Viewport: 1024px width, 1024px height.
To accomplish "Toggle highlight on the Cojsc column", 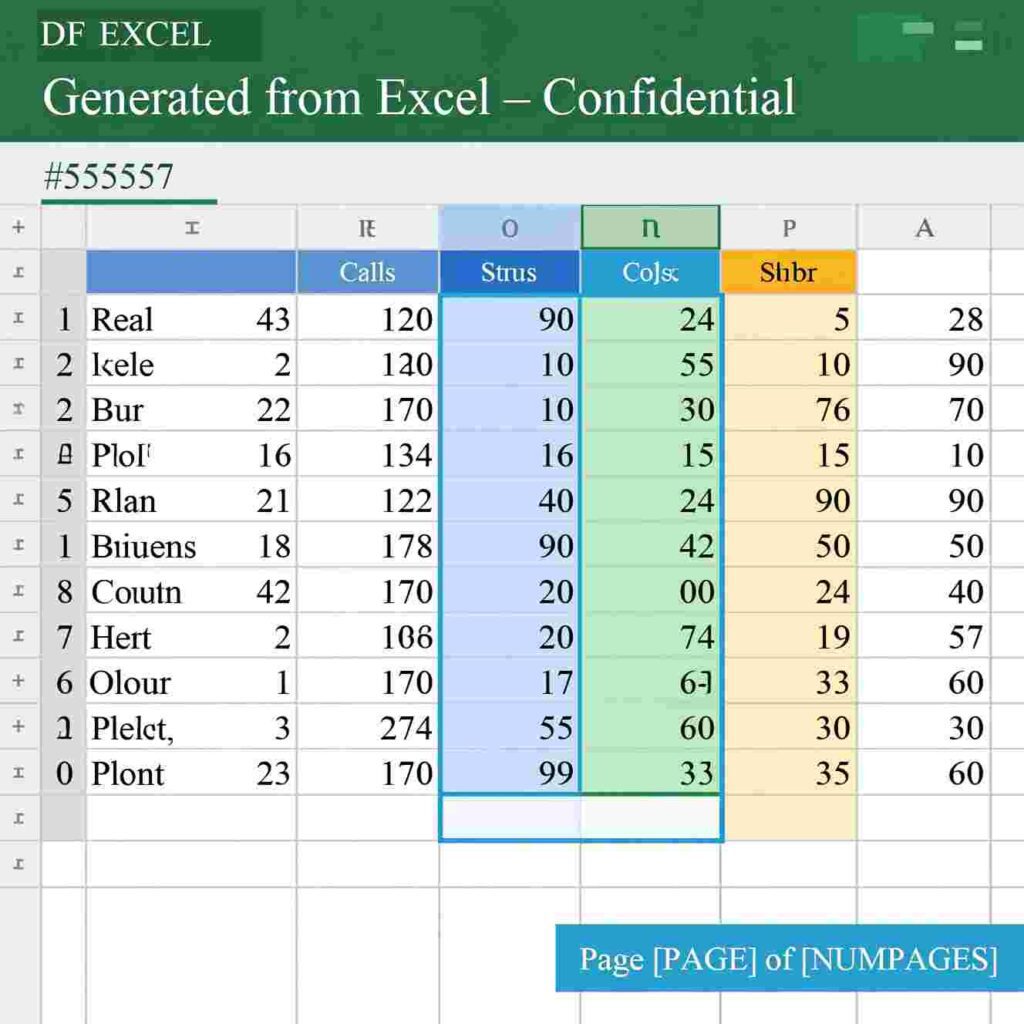I will [x=650, y=272].
